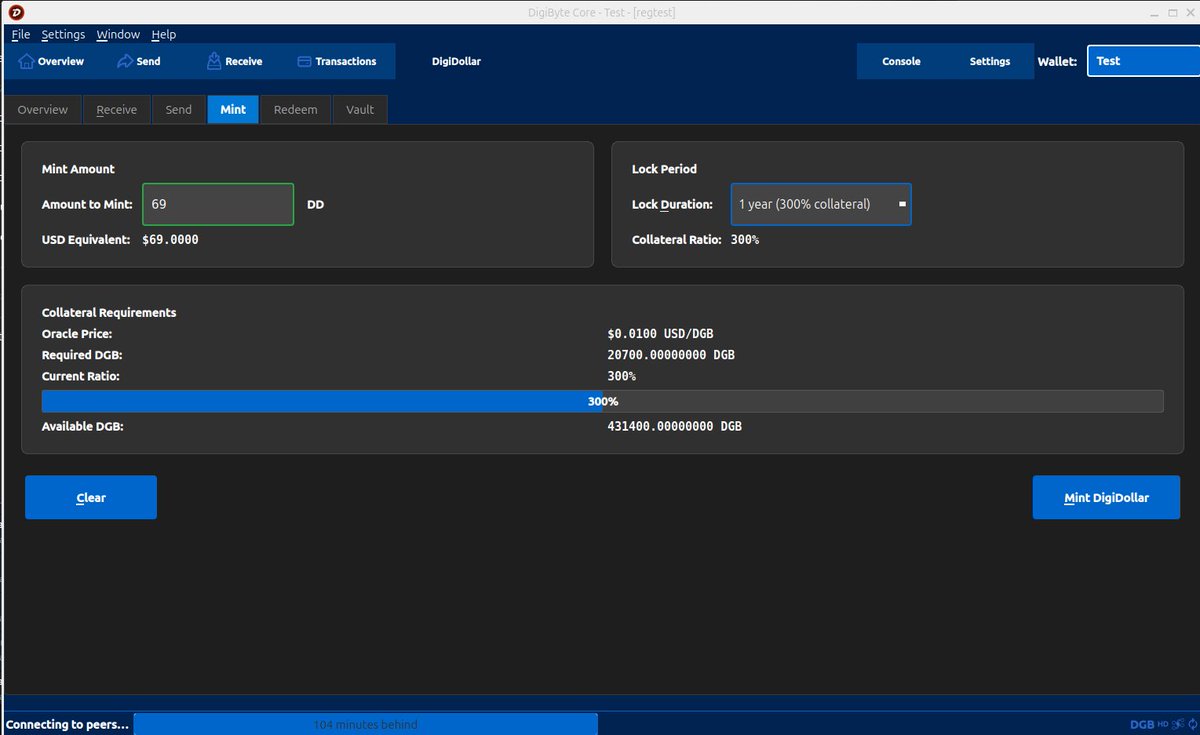Click the 300% collateral ratio progress bar
Viewport: 1200px width, 735px height.
(602, 401)
